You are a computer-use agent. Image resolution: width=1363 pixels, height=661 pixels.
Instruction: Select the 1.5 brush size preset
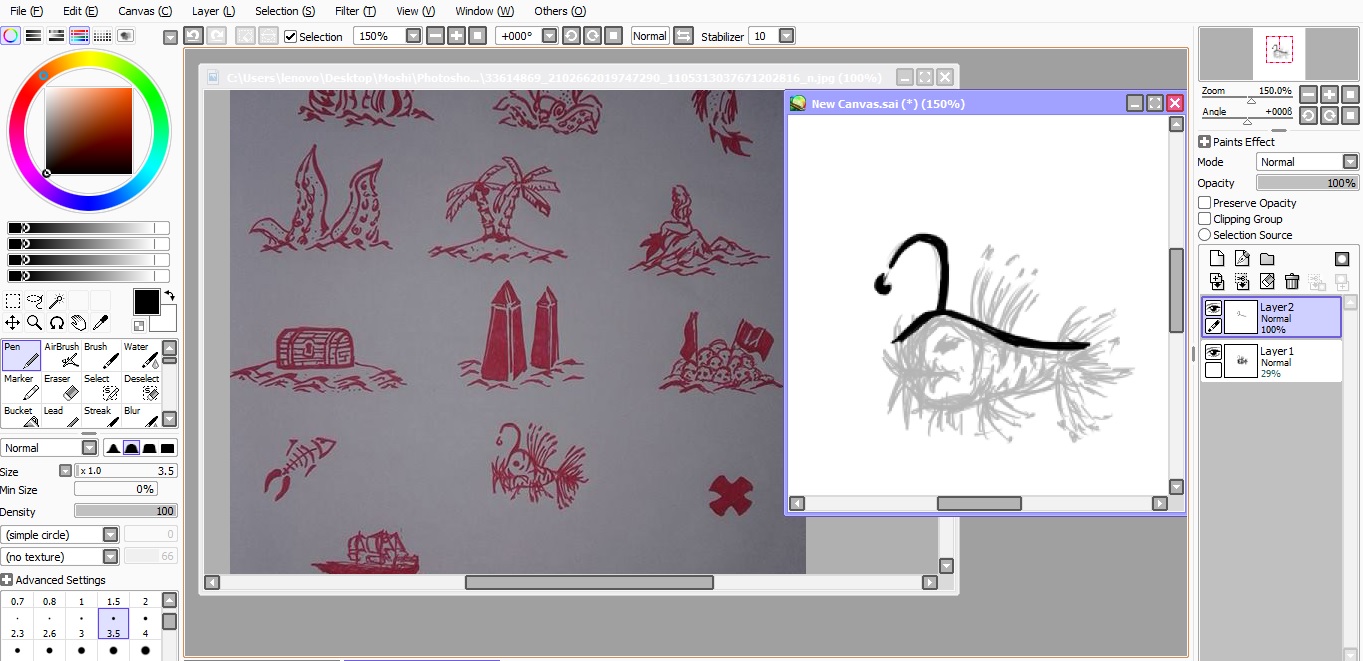coord(114,601)
